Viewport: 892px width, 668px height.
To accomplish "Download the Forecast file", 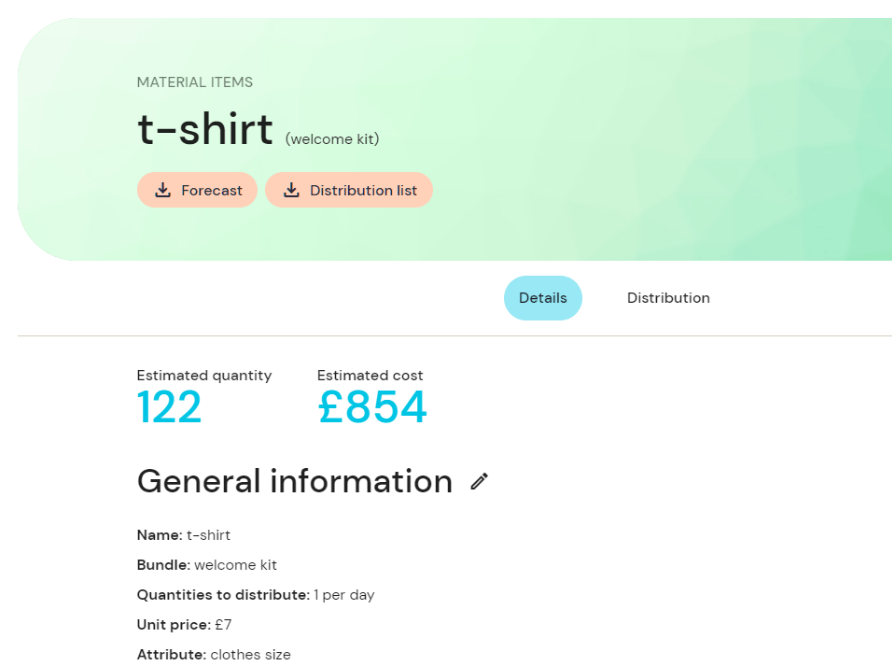I will pos(197,190).
